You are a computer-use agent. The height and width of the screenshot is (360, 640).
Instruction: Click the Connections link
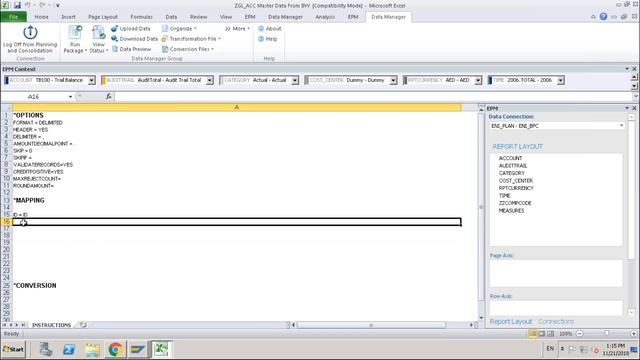click(x=556, y=322)
